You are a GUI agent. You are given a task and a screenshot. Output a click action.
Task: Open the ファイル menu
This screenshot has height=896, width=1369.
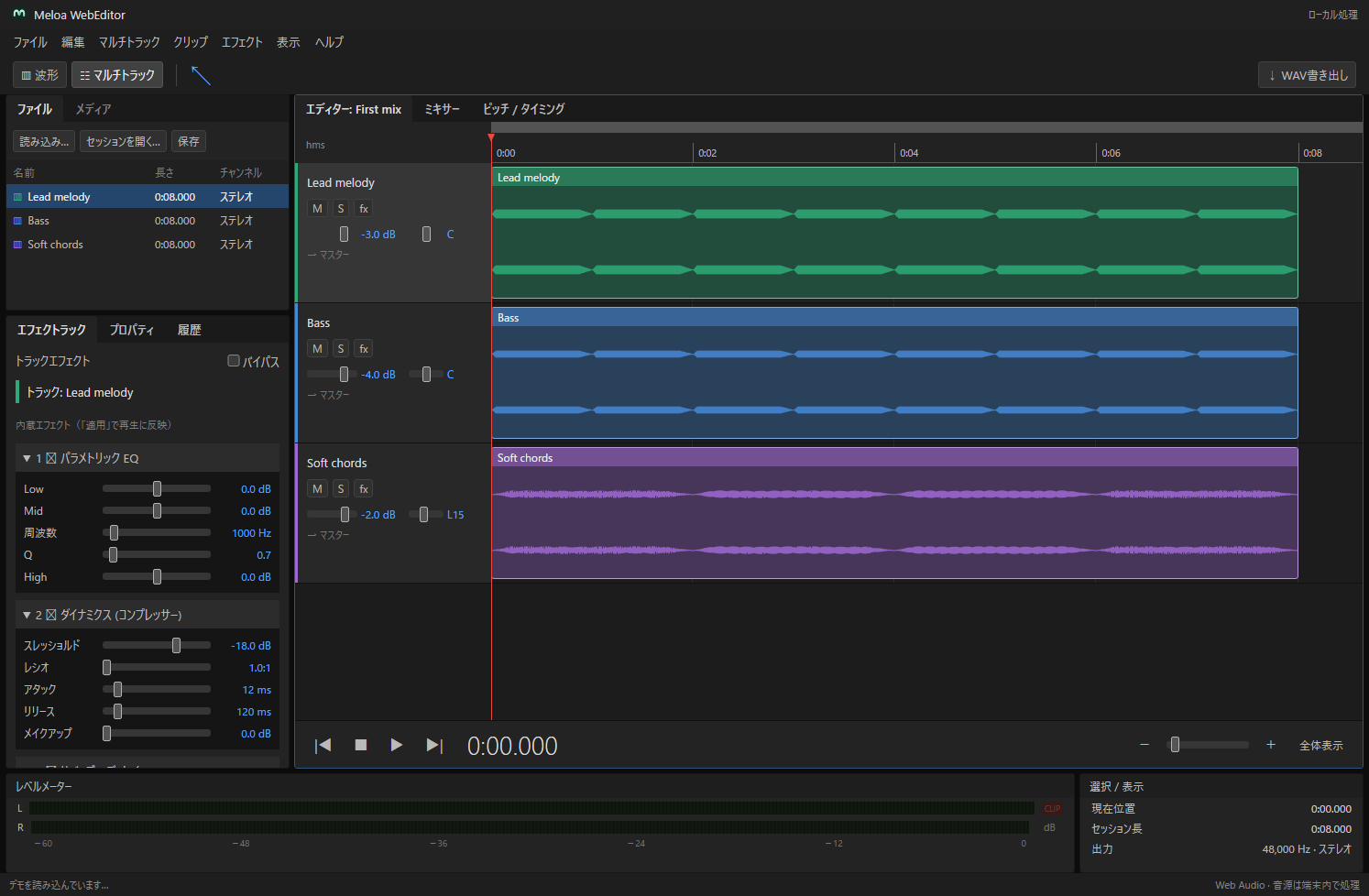[x=30, y=42]
